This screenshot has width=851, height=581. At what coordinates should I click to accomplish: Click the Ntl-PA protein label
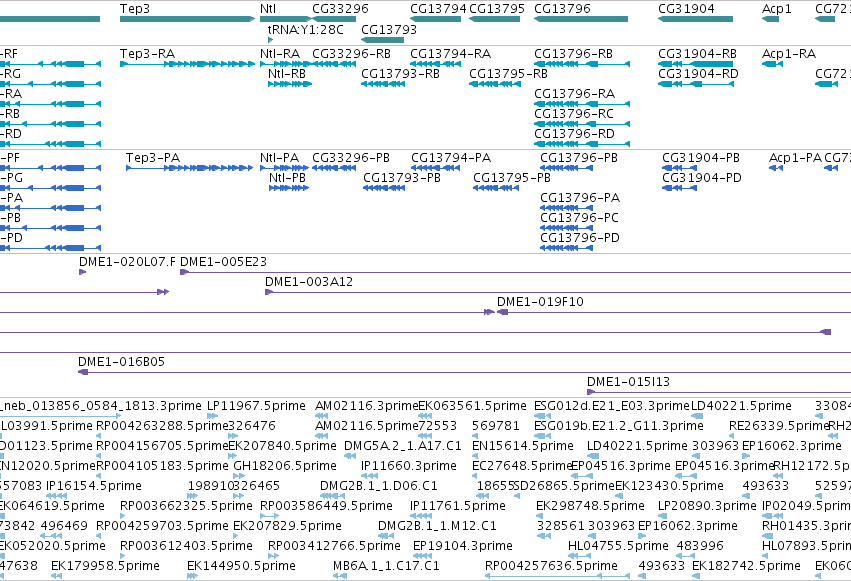[280, 158]
